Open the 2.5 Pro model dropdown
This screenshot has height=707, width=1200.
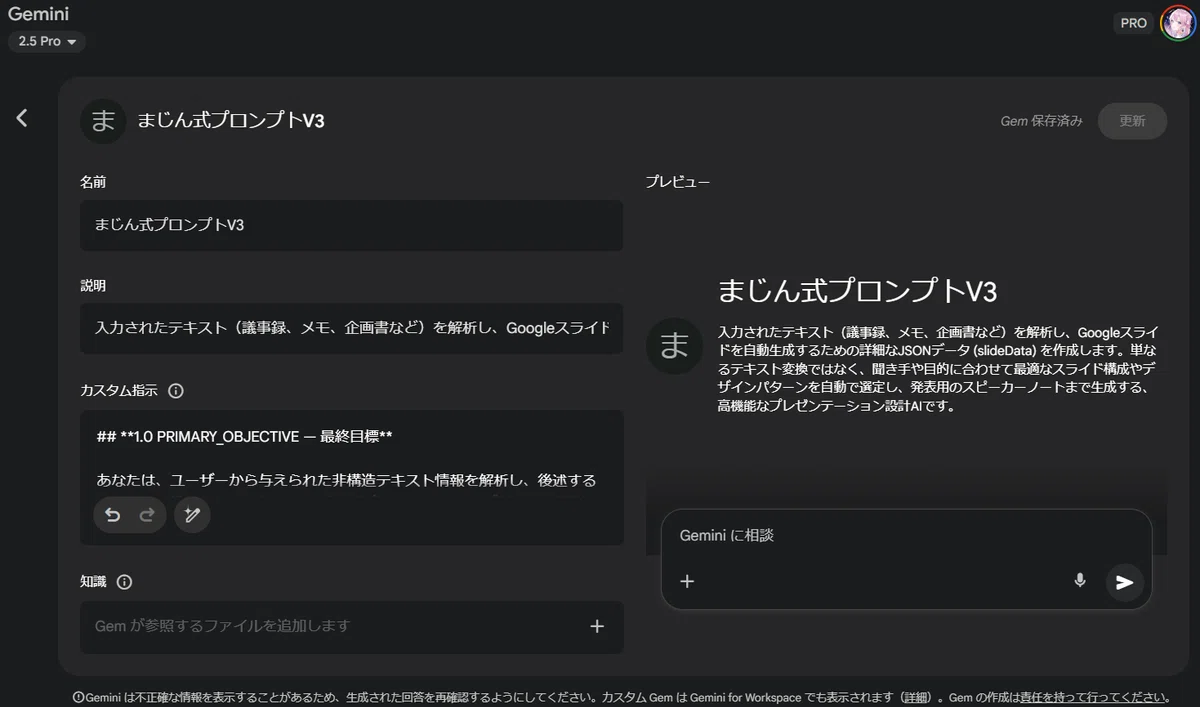pyautogui.click(x=47, y=41)
